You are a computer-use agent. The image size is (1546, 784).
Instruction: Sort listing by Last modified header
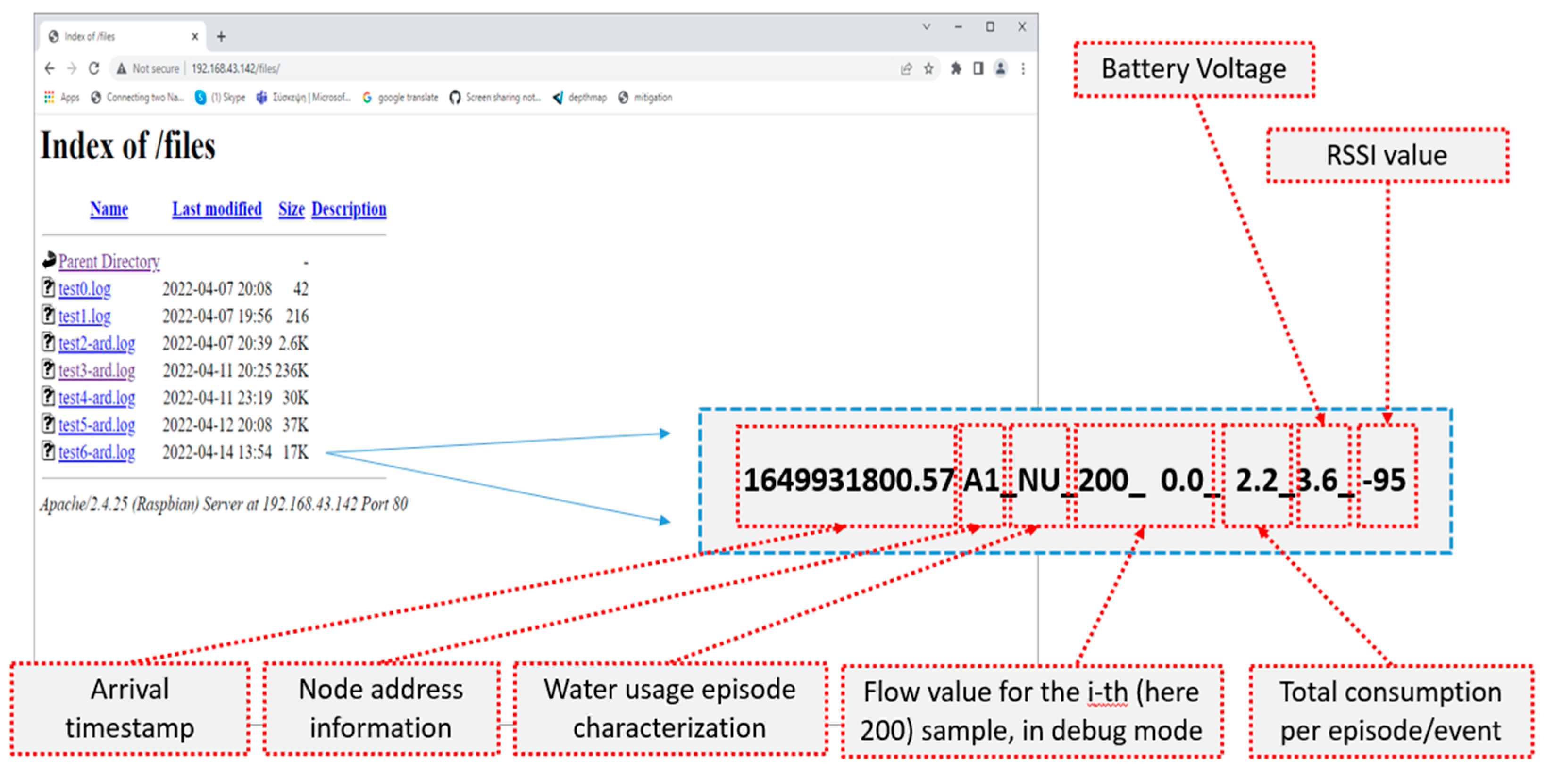tap(217, 209)
